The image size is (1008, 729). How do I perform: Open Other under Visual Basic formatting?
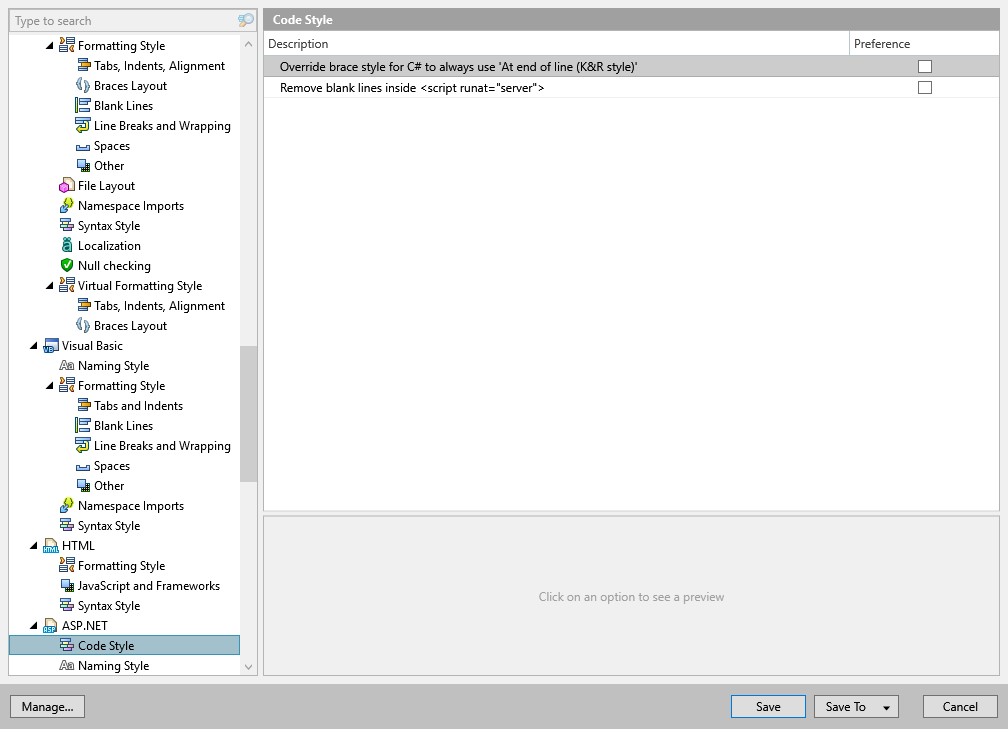pos(109,485)
